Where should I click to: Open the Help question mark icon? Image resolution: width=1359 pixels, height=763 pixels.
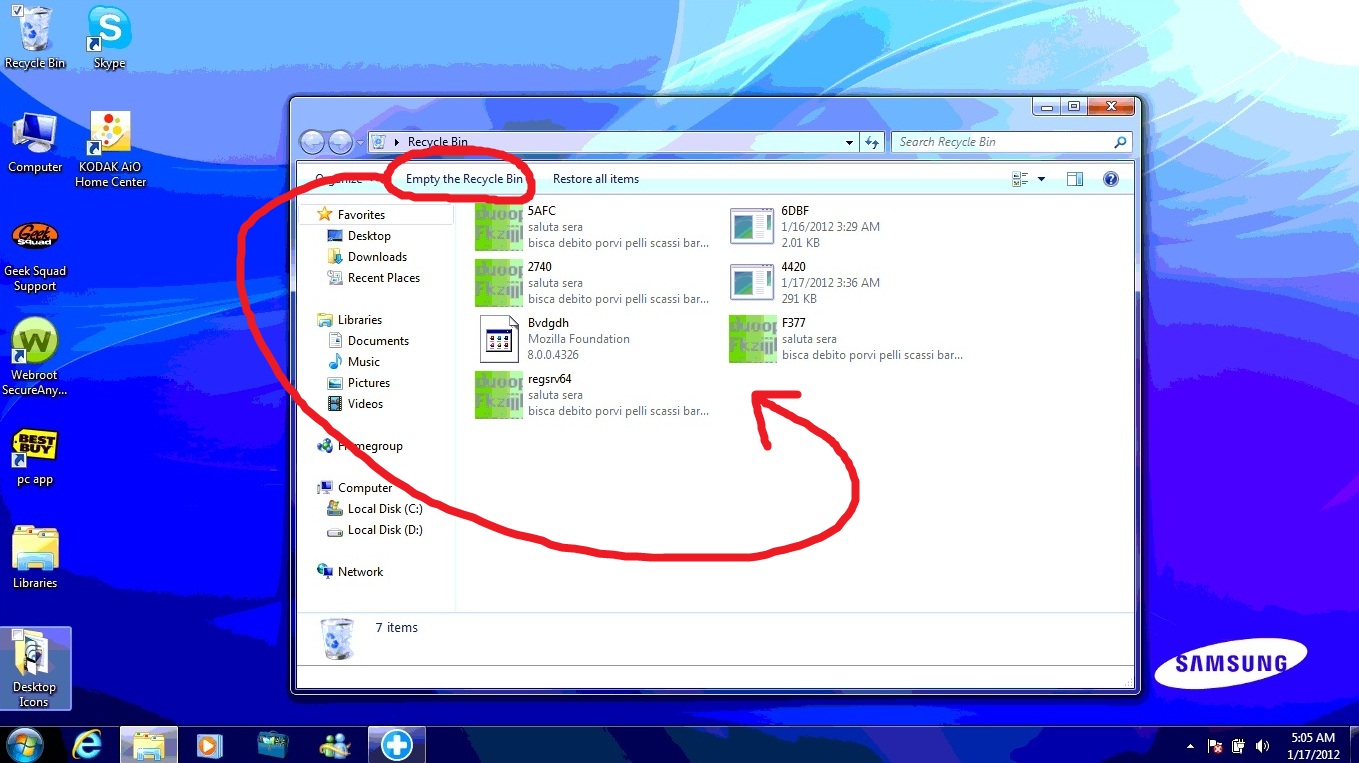tap(1110, 179)
